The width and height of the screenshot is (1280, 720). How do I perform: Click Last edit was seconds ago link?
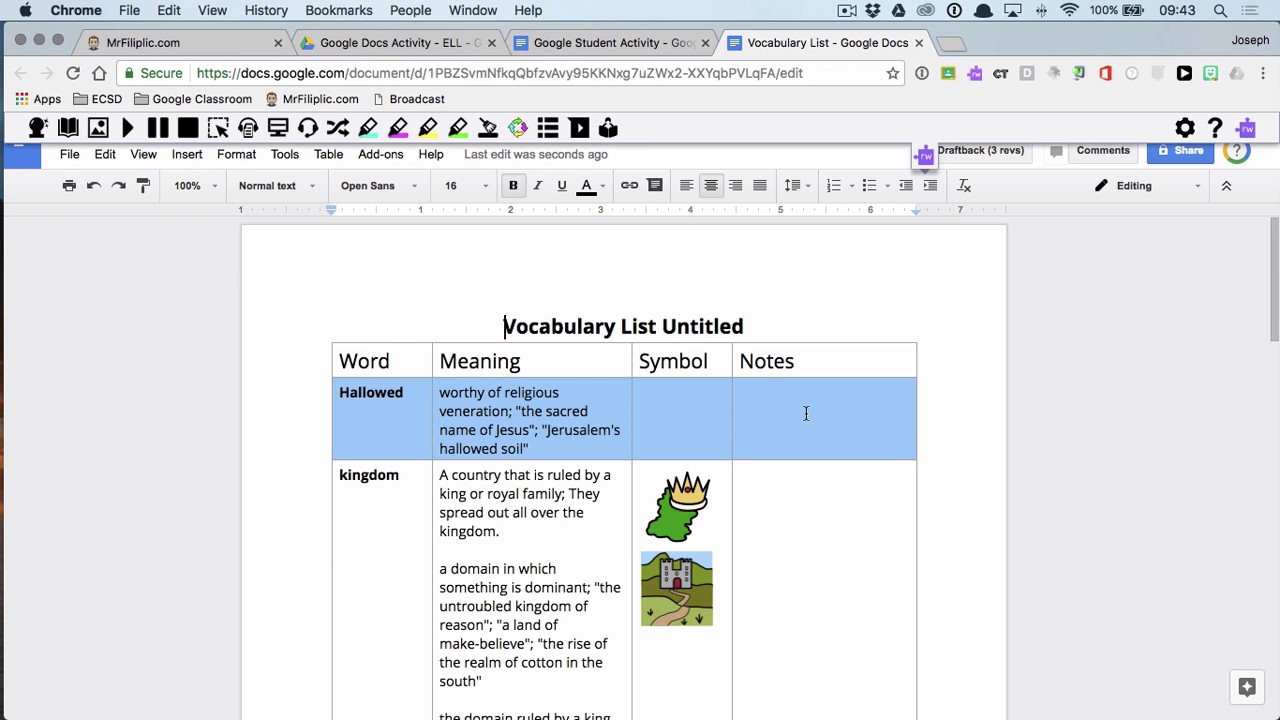536,154
